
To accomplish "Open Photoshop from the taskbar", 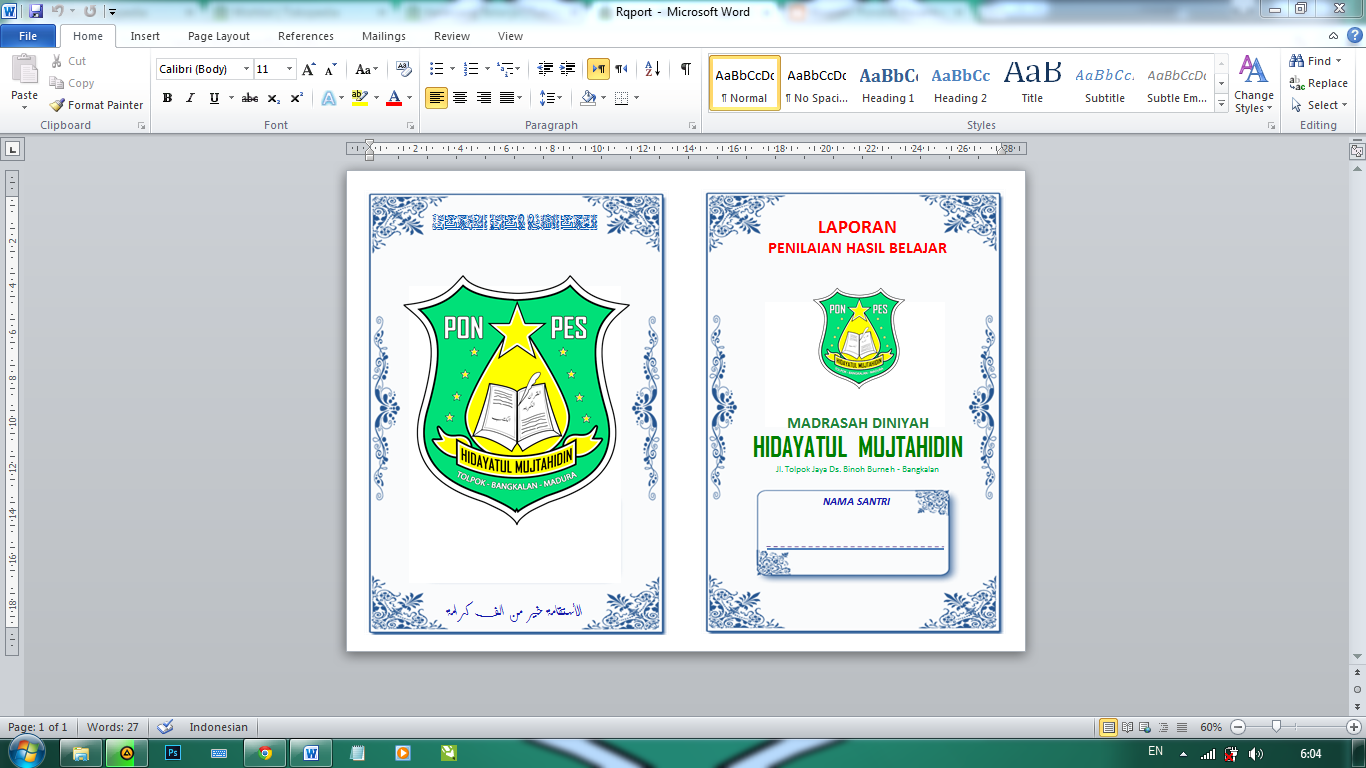I will (x=173, y=753).
